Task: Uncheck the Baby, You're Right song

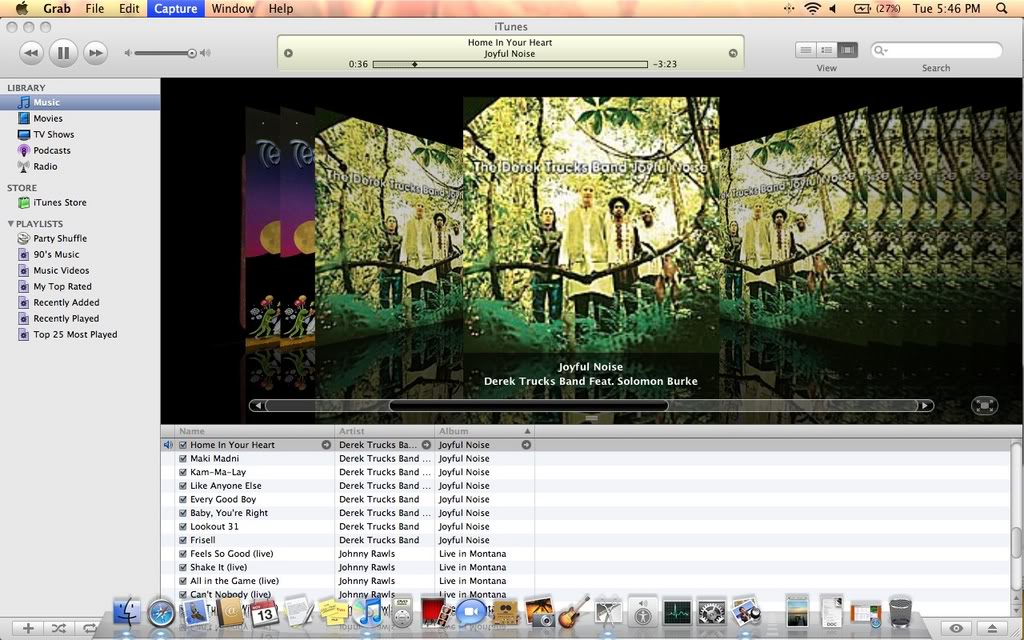Action: pos(183,513)
